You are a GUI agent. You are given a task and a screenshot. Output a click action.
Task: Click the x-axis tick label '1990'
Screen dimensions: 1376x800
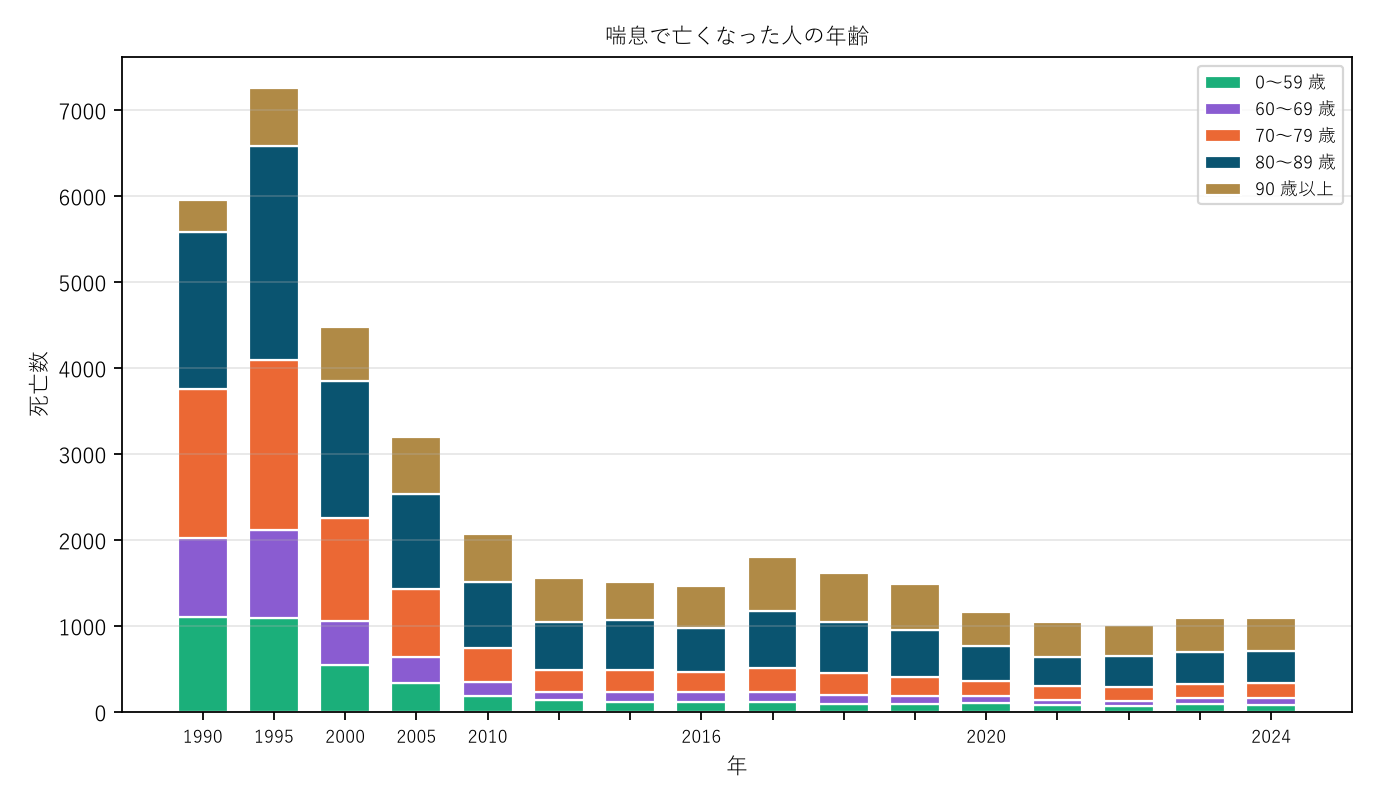(203, 738)
